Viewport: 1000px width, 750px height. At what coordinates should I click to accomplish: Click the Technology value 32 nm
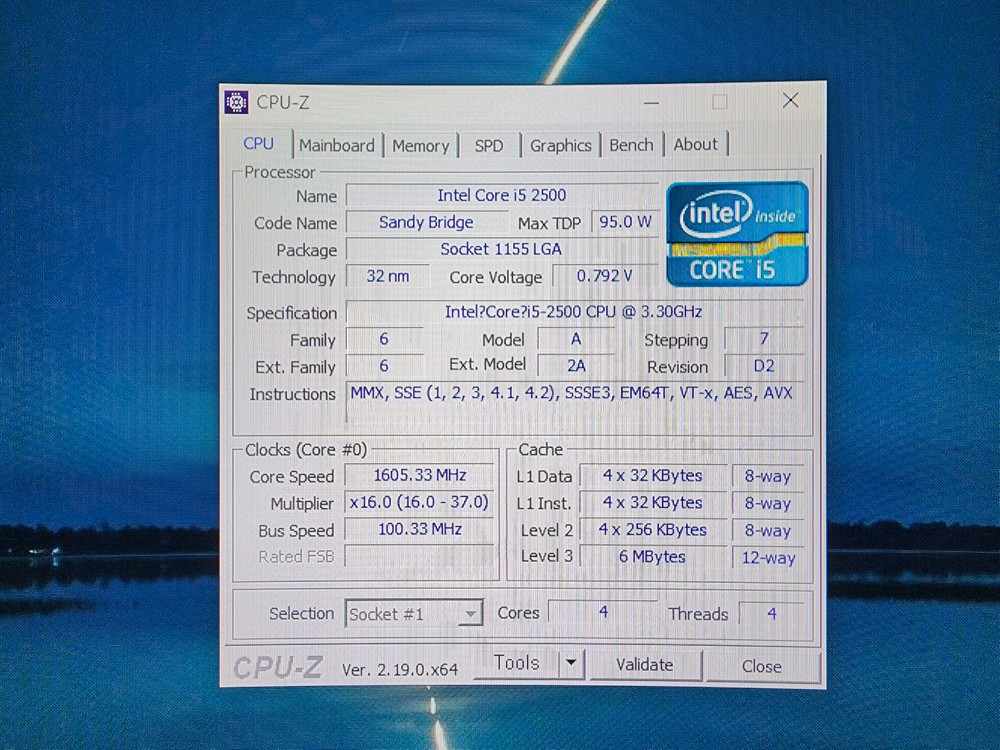[388, 276]
